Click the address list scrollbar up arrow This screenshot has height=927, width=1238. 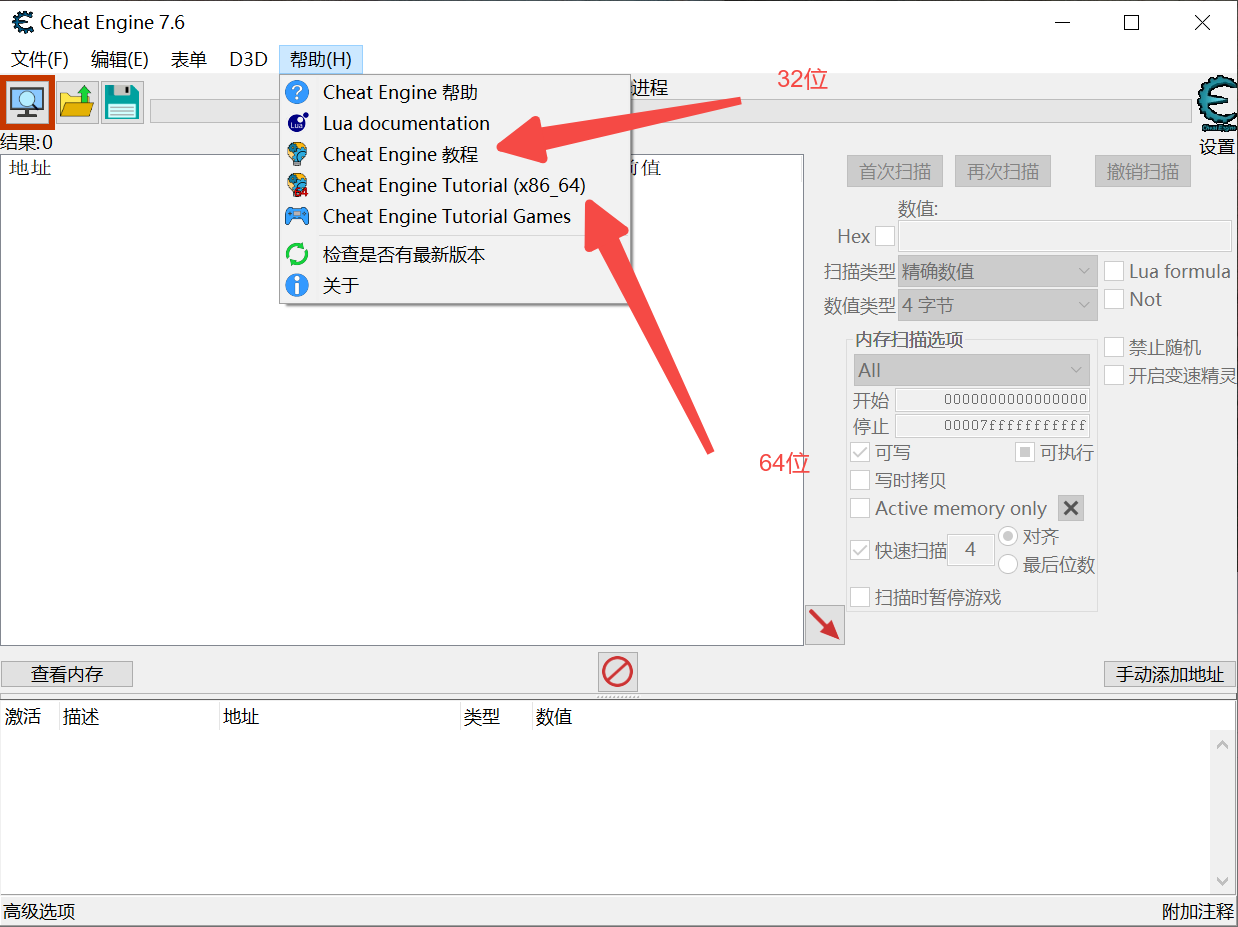[1222, 744]
